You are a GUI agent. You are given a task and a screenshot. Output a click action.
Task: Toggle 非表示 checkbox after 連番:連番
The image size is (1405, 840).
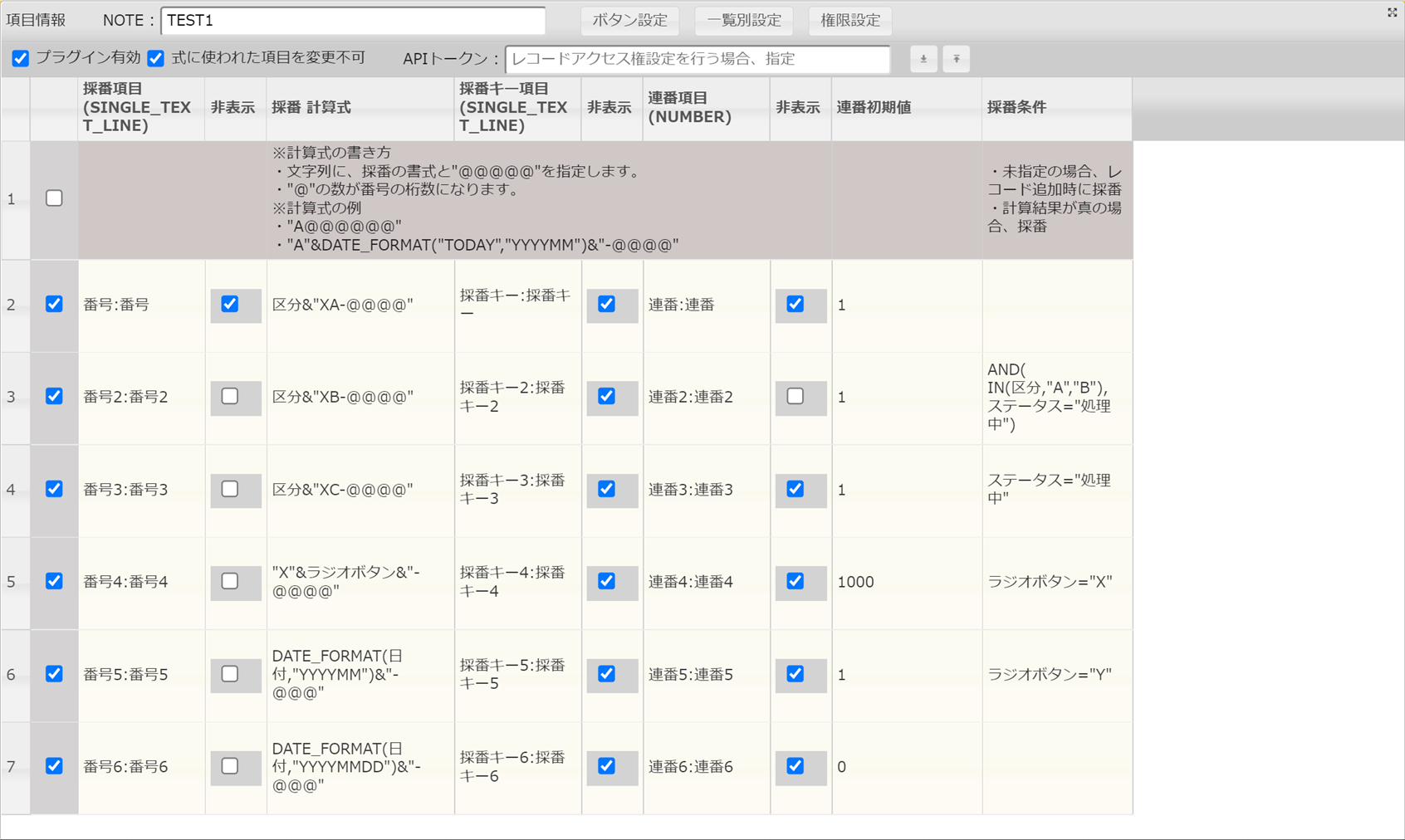pos(796,305)
